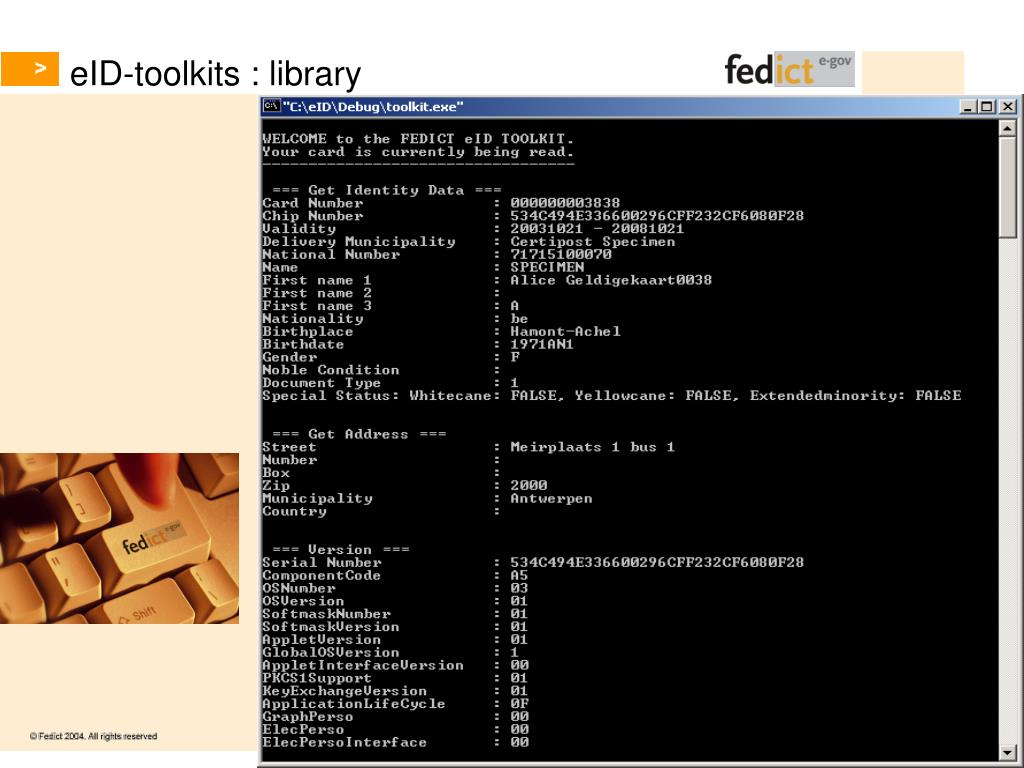Click the "=== Version ===" heading
The width and height of the screenshot is (1024, 768).
coord(341,549)
